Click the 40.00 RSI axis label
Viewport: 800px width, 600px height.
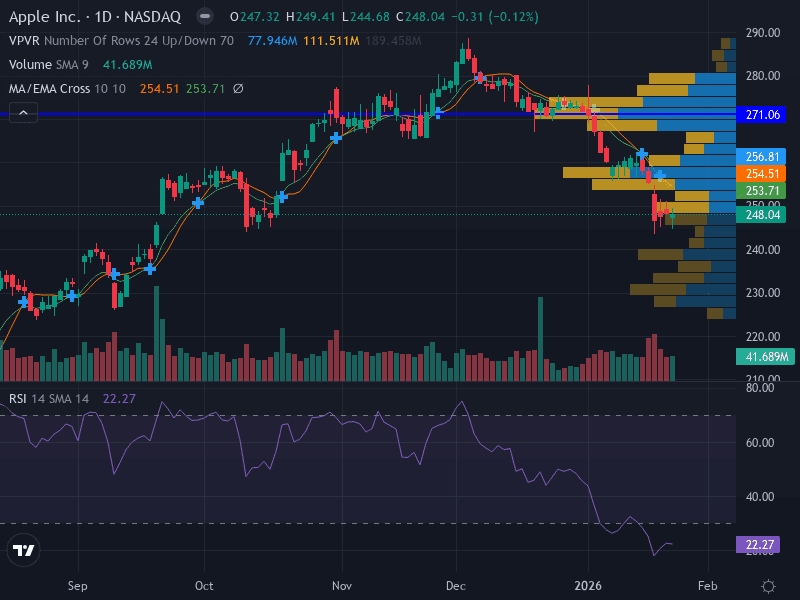(x=760, y=497)
